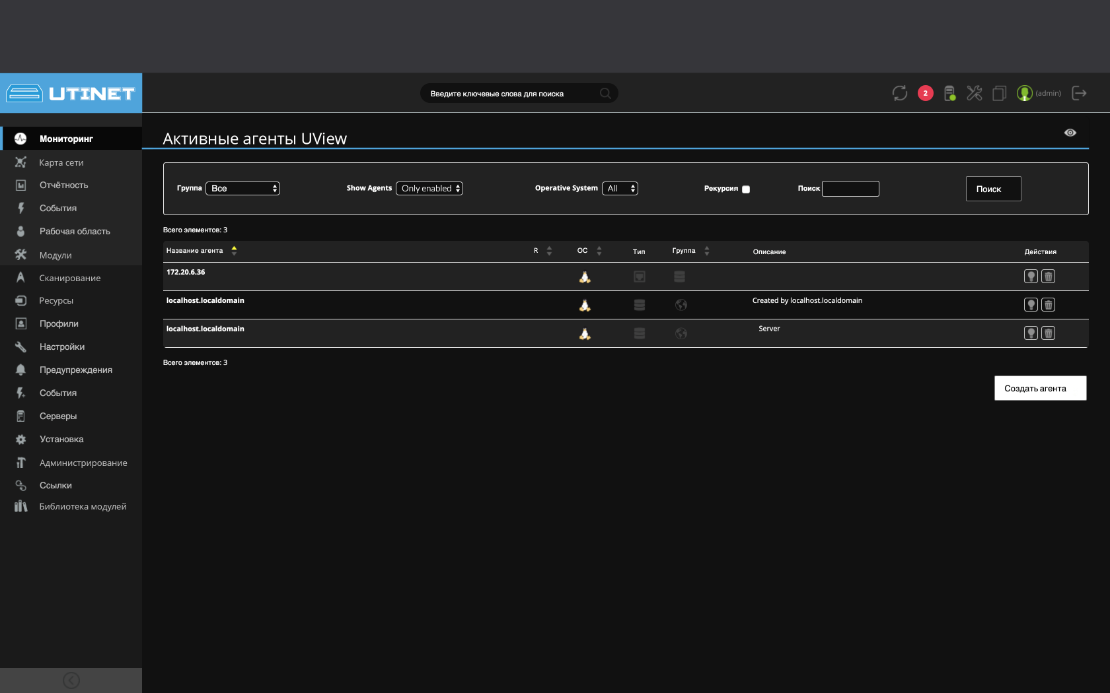Click the Linux OS icon for 172.20.6.36
This screenshot has height=693, width=1110.
[x=585, y=277]
